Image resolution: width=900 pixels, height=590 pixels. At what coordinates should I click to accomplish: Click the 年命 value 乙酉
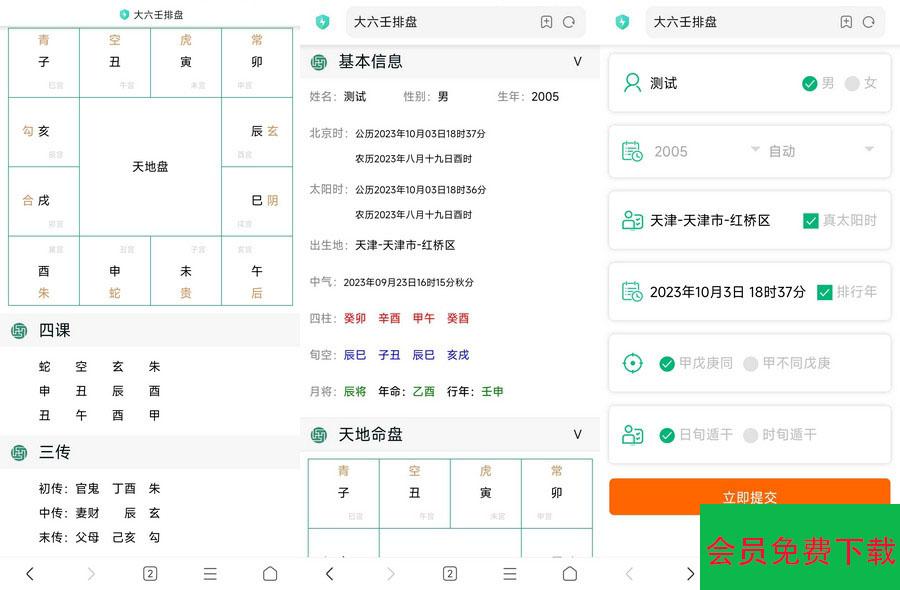pyautogui.click(x=423, y=391)
